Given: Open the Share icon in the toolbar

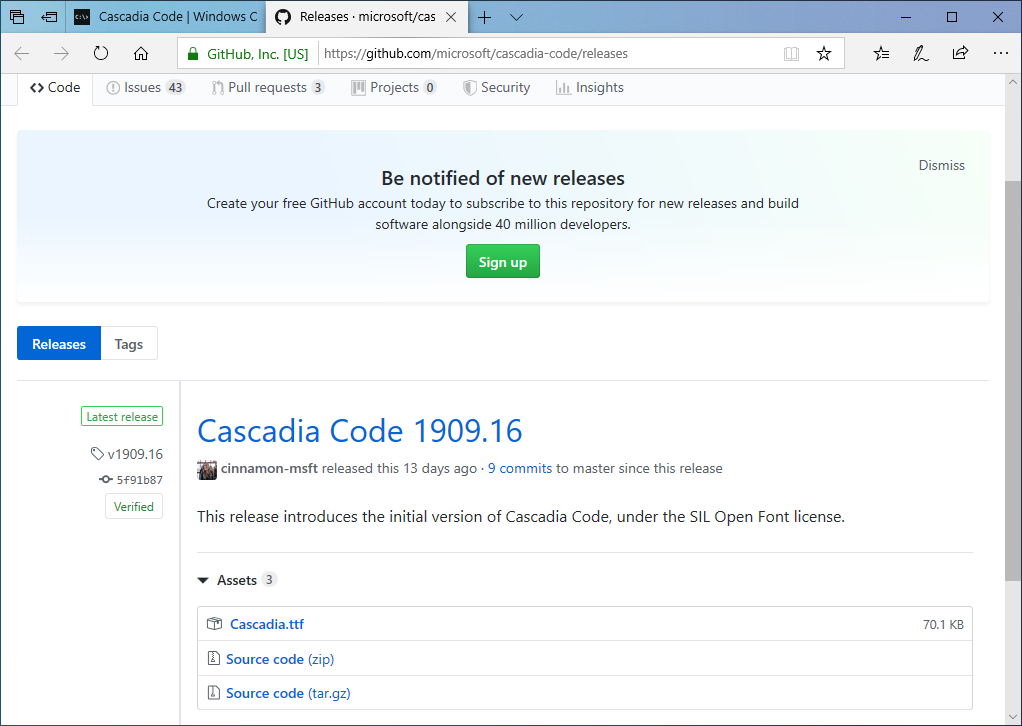Looking at the screenshot, I should point(960,53).
